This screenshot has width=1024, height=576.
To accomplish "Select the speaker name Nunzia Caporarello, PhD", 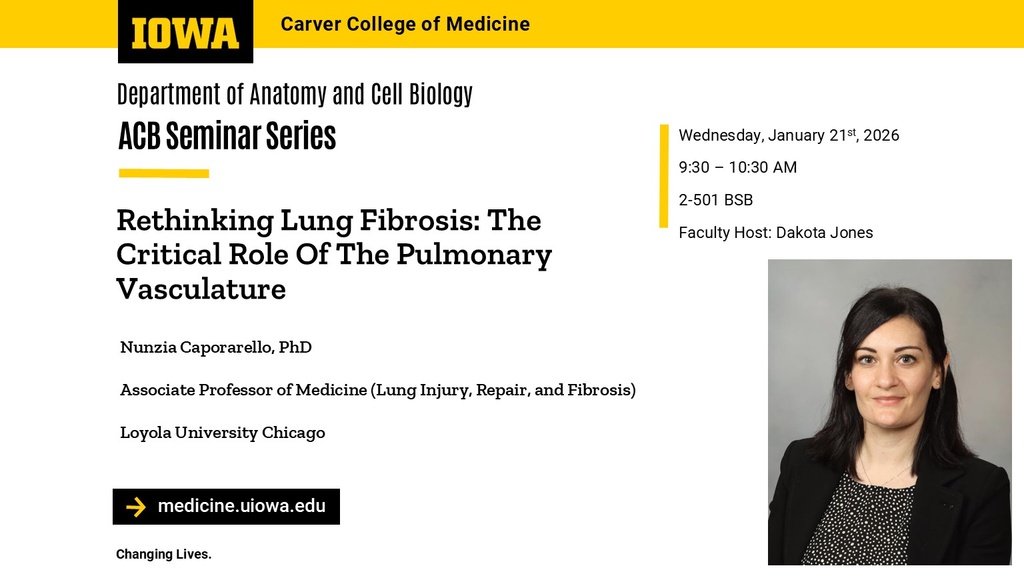I will (216, 347).
